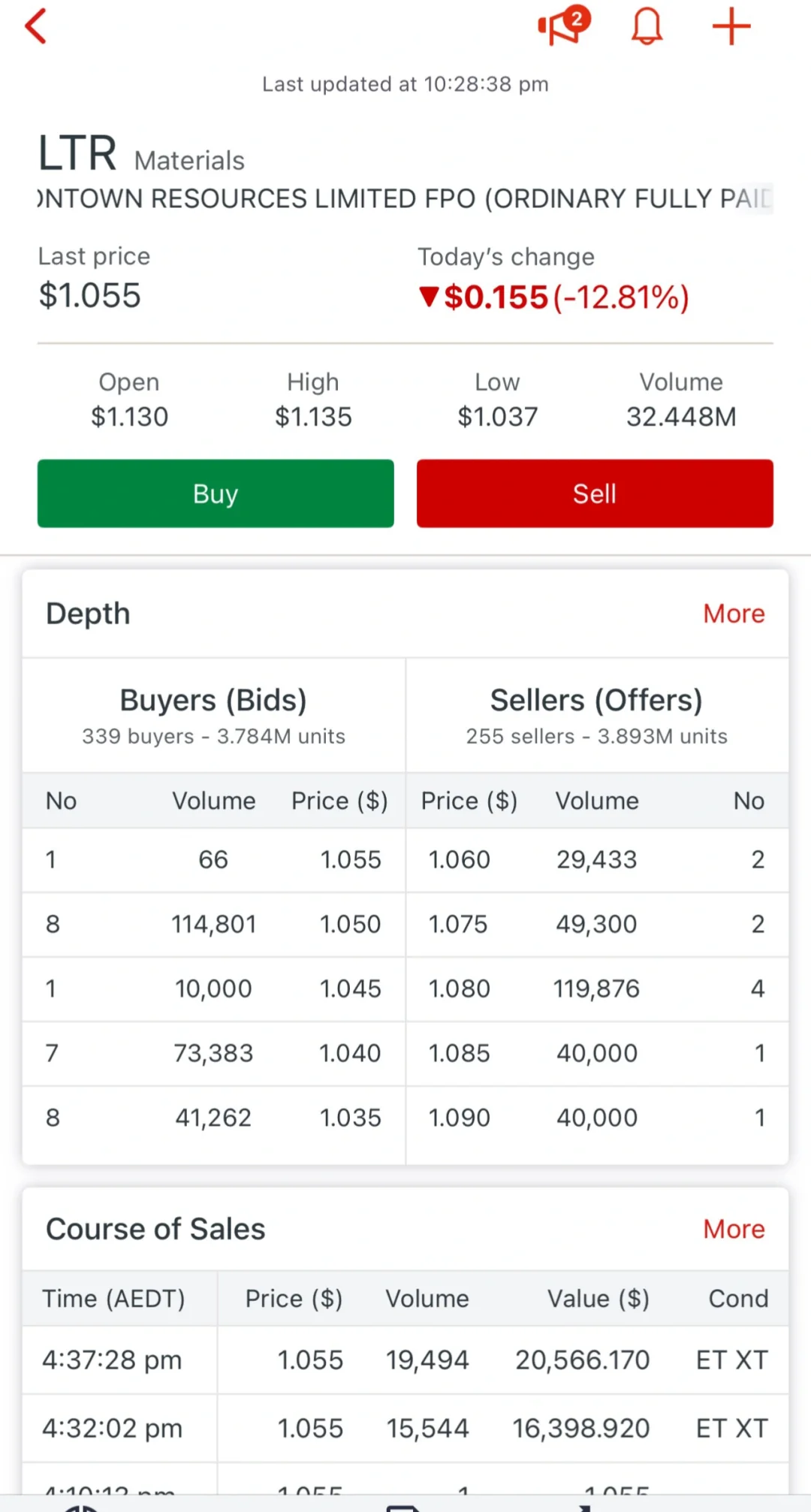Tap the LTR ticker symbol

(x=77, y=153)
